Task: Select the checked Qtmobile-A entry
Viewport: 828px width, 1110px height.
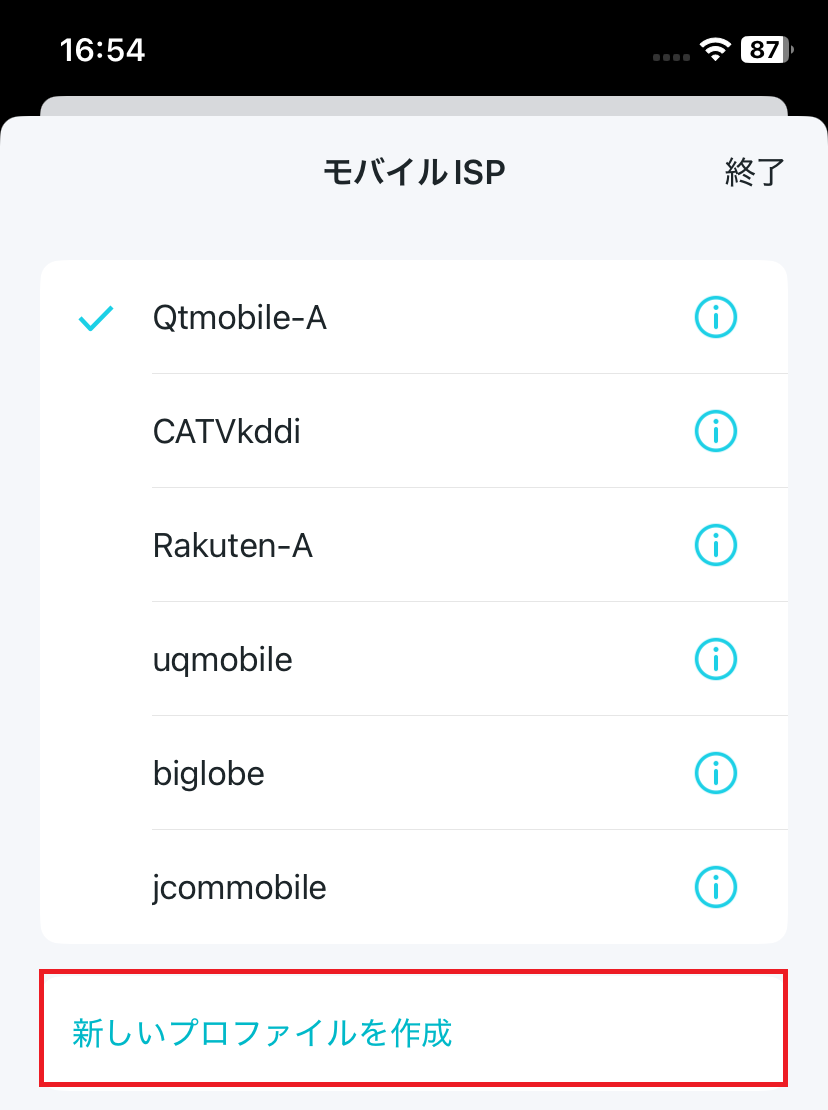Action: (414, 317)
